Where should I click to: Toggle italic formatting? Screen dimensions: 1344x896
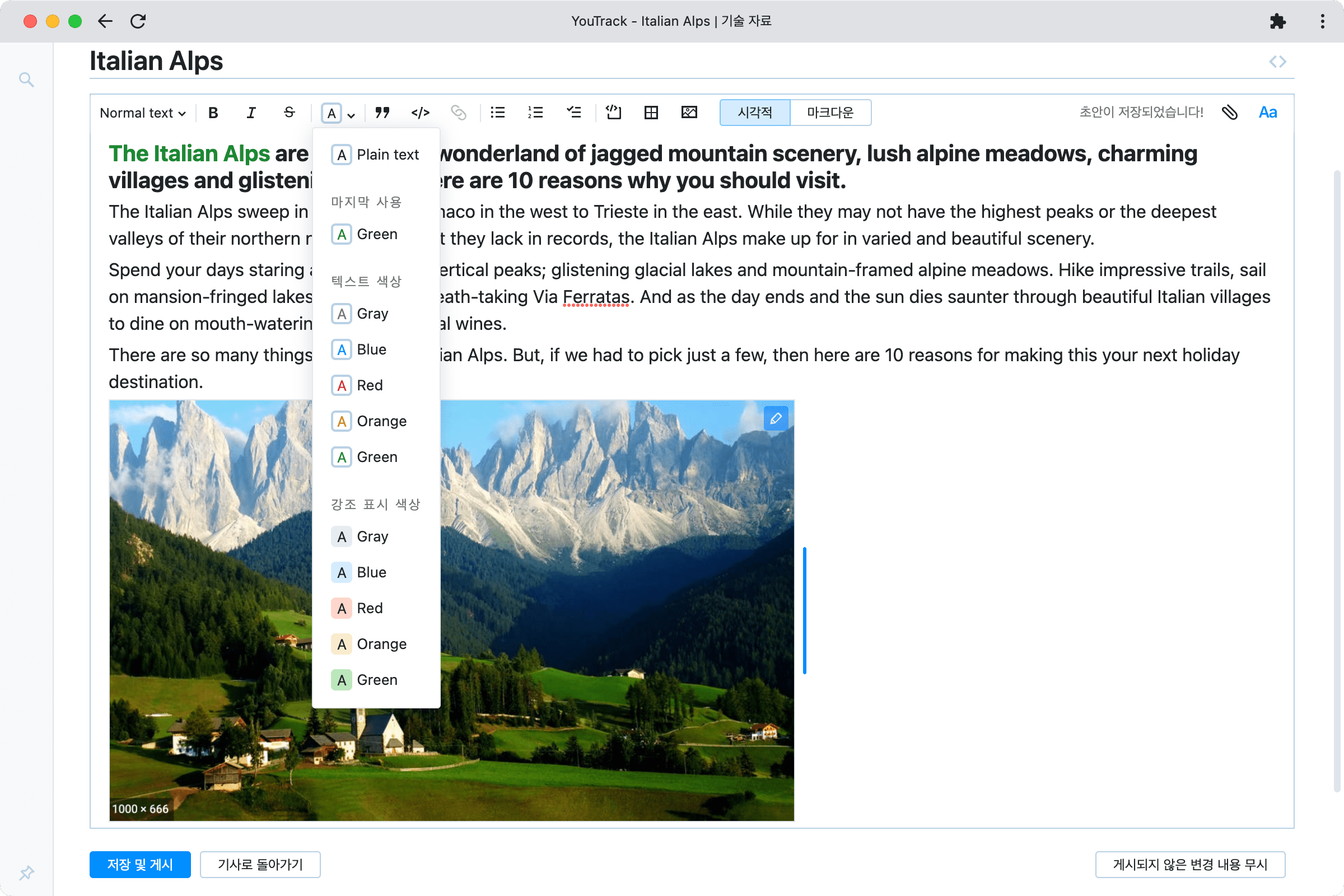pyautogui.click(x=251, y=113)
